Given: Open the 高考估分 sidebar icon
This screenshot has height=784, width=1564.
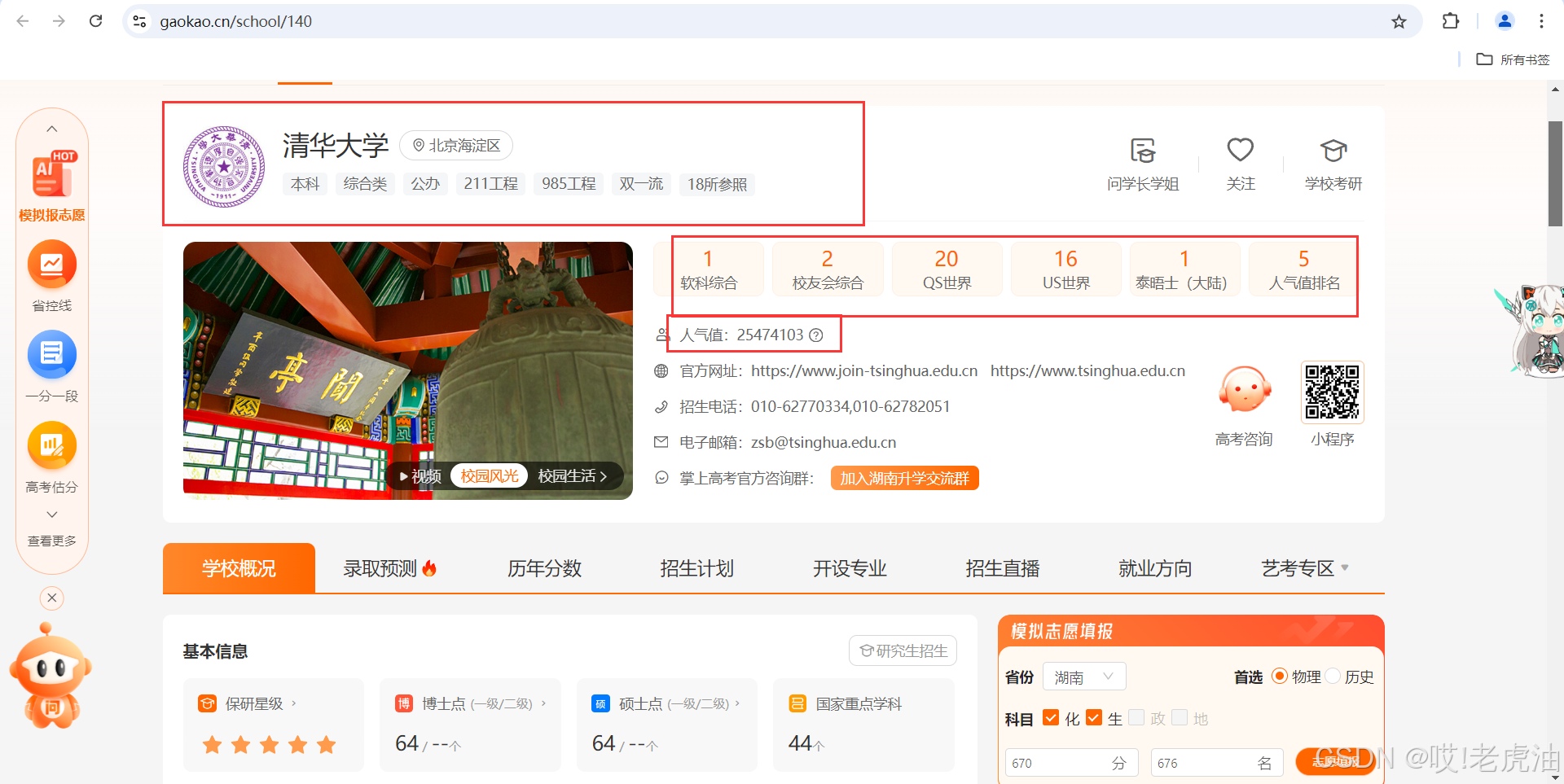Looking at the screenshot, I should [x=52, y=445].
